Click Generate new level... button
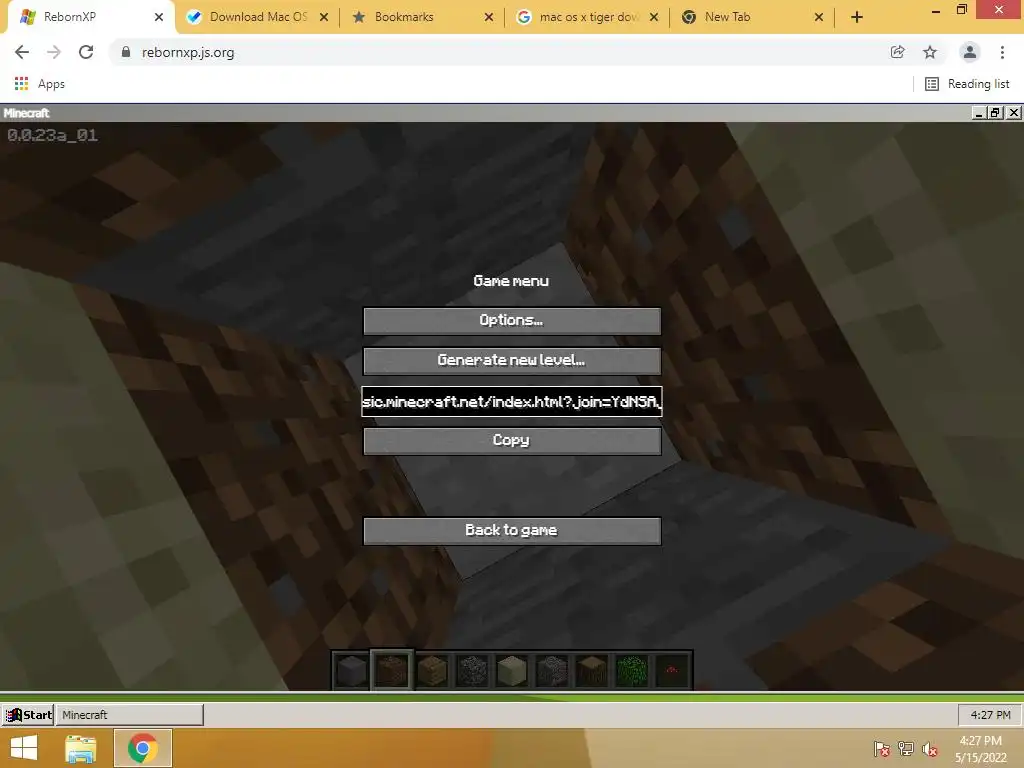 pos(512,360)
